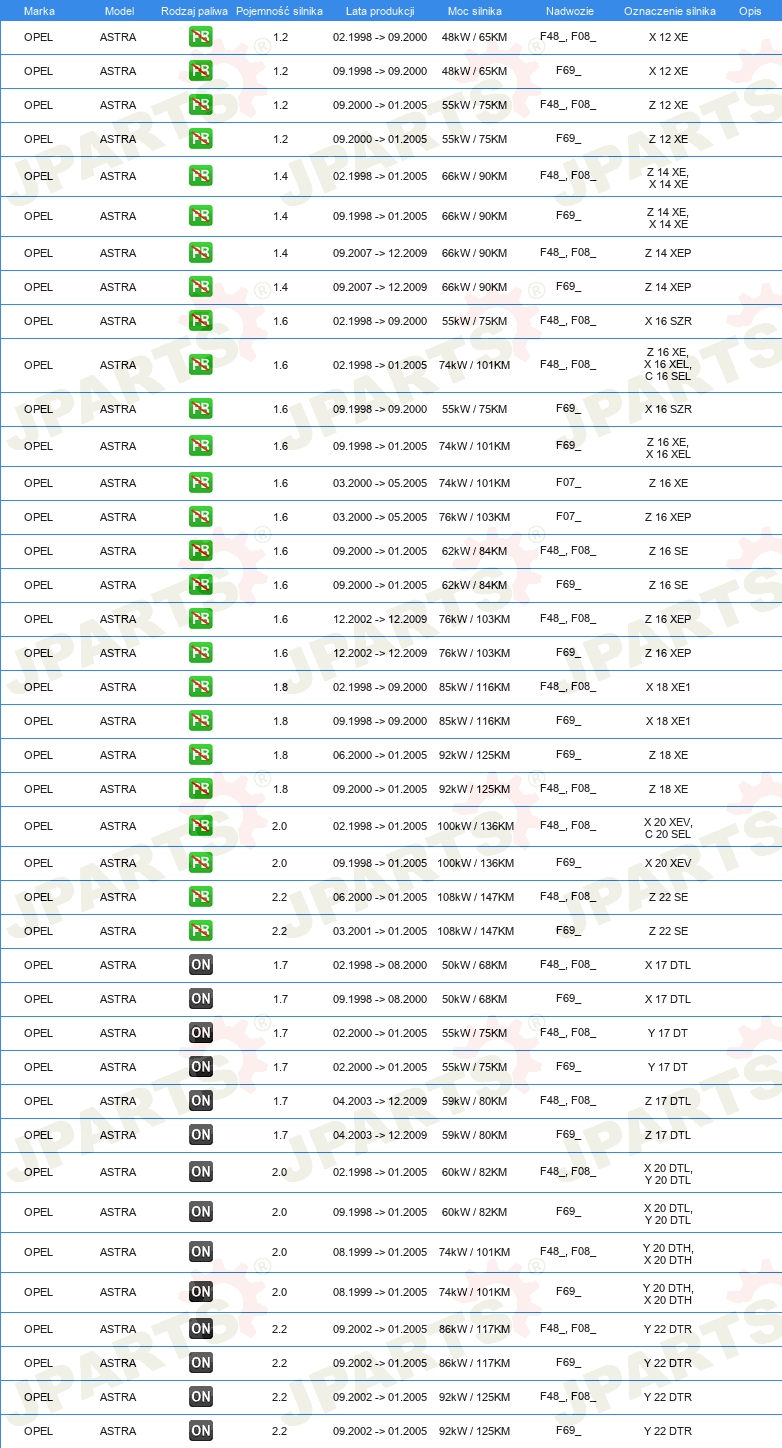Click the Oznaczenie silnika column header
Screen dimensions: 782x1448
click(670, 11)
